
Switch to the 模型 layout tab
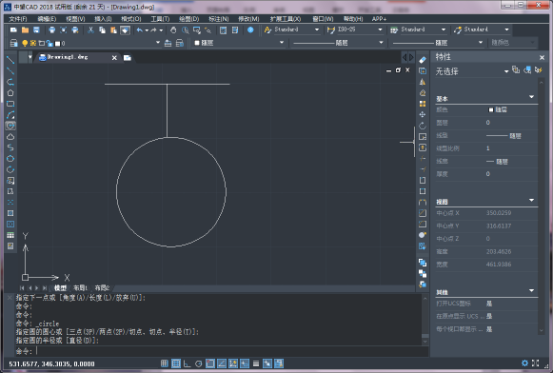pos(60,288)
